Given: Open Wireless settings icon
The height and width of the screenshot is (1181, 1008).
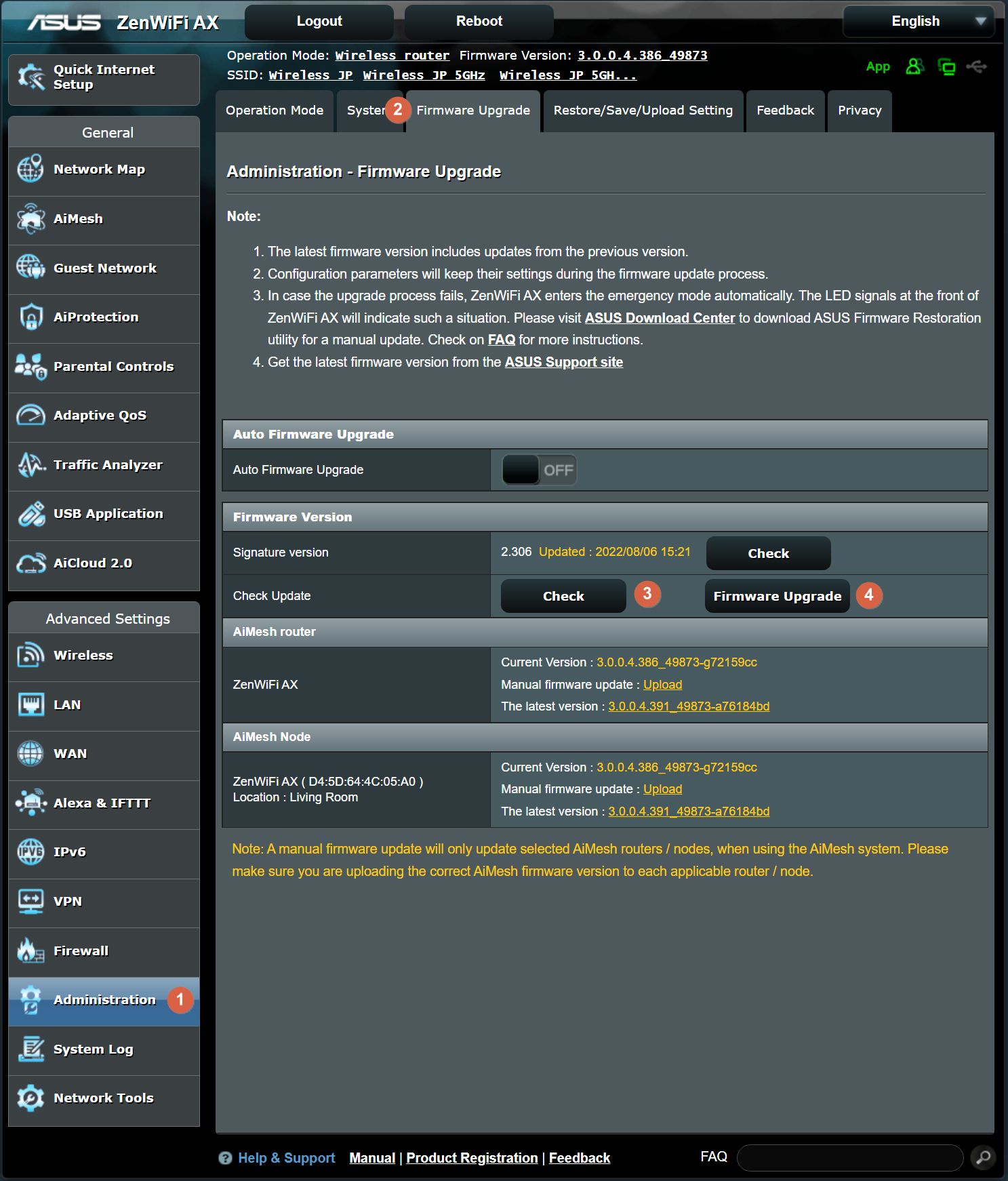Looking at the screenshot, I should 31,655.
